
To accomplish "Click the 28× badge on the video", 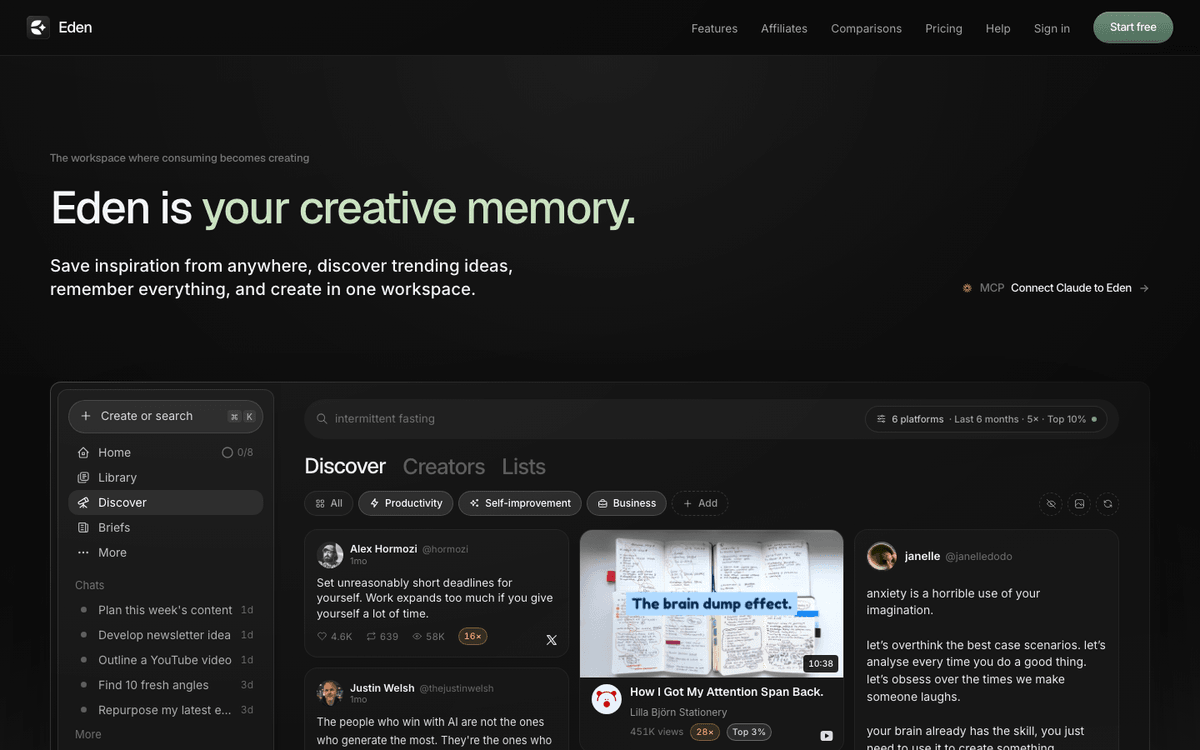I will (704, 732).
